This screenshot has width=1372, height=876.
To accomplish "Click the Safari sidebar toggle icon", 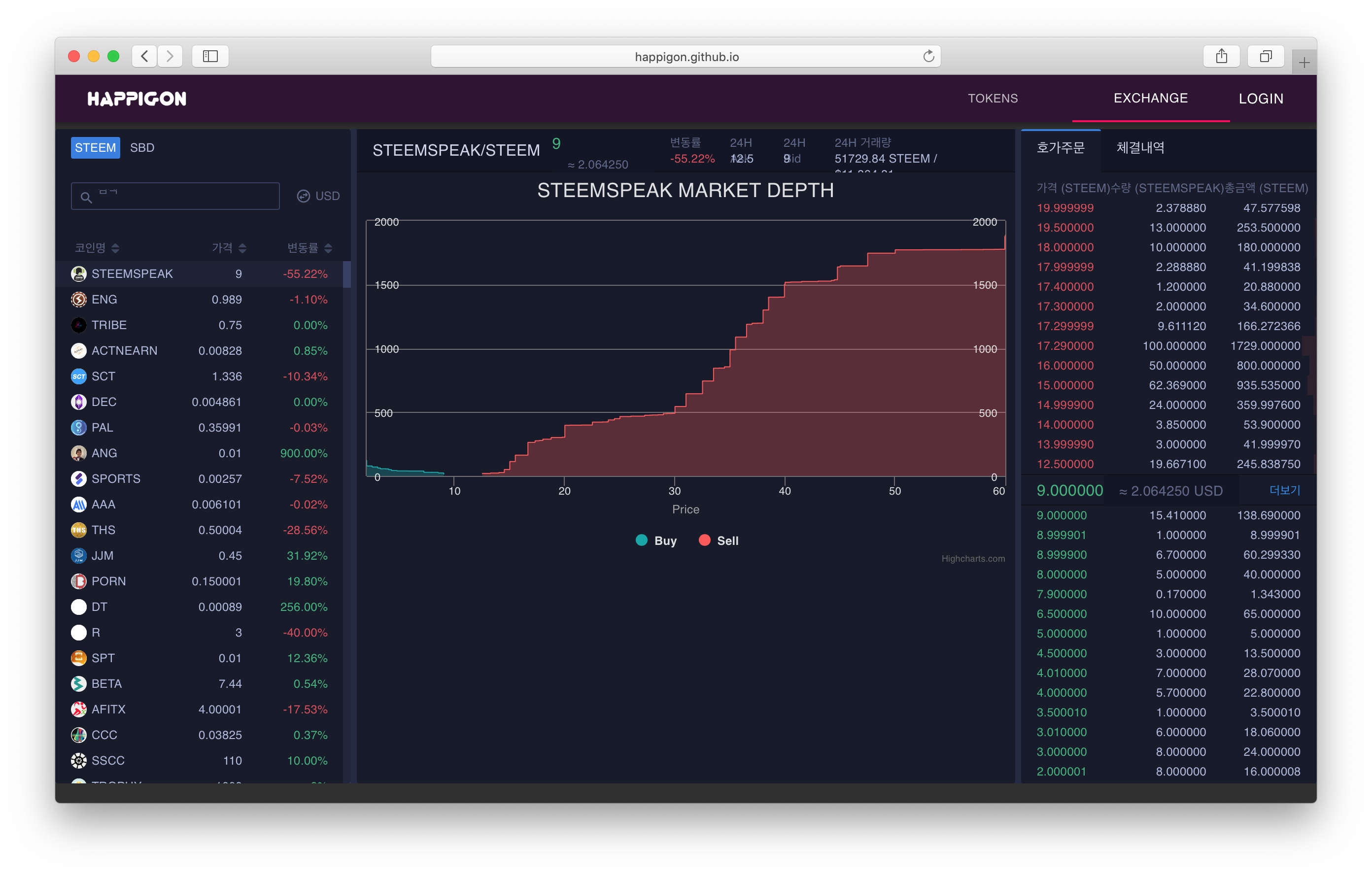I will pos(210,56).
